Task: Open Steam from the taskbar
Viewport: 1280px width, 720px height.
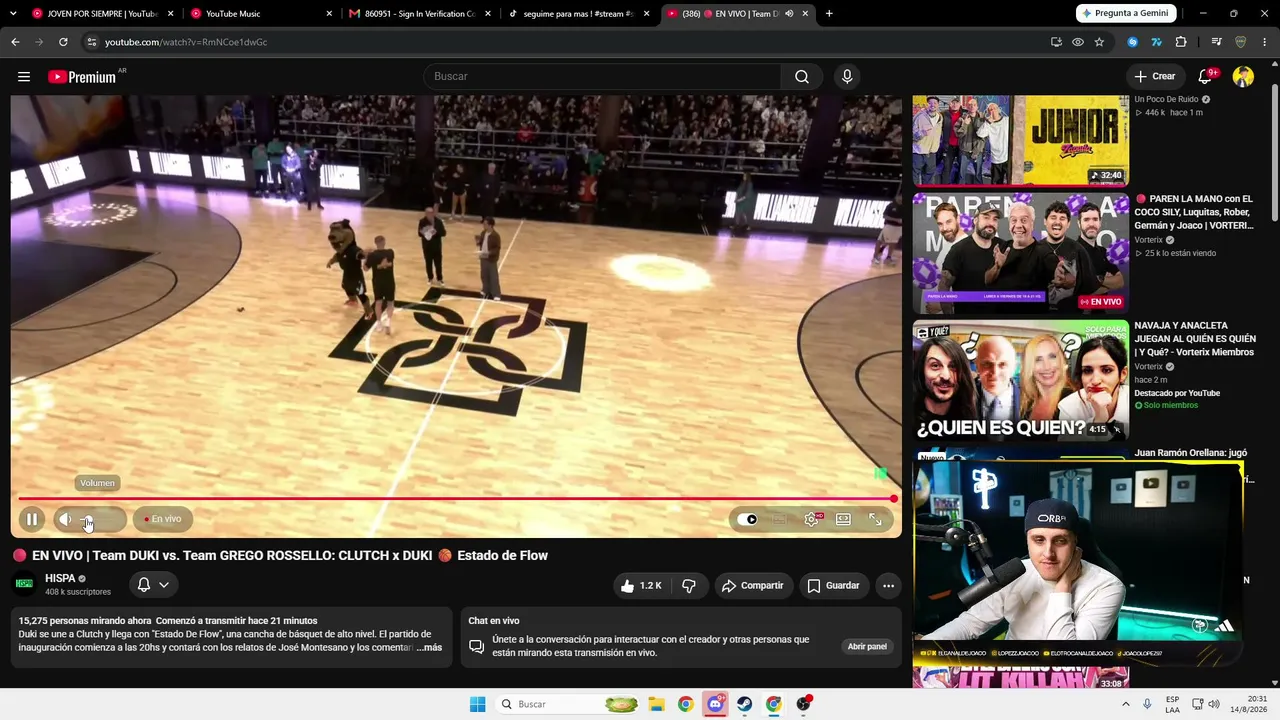Action: click(745, 704)
